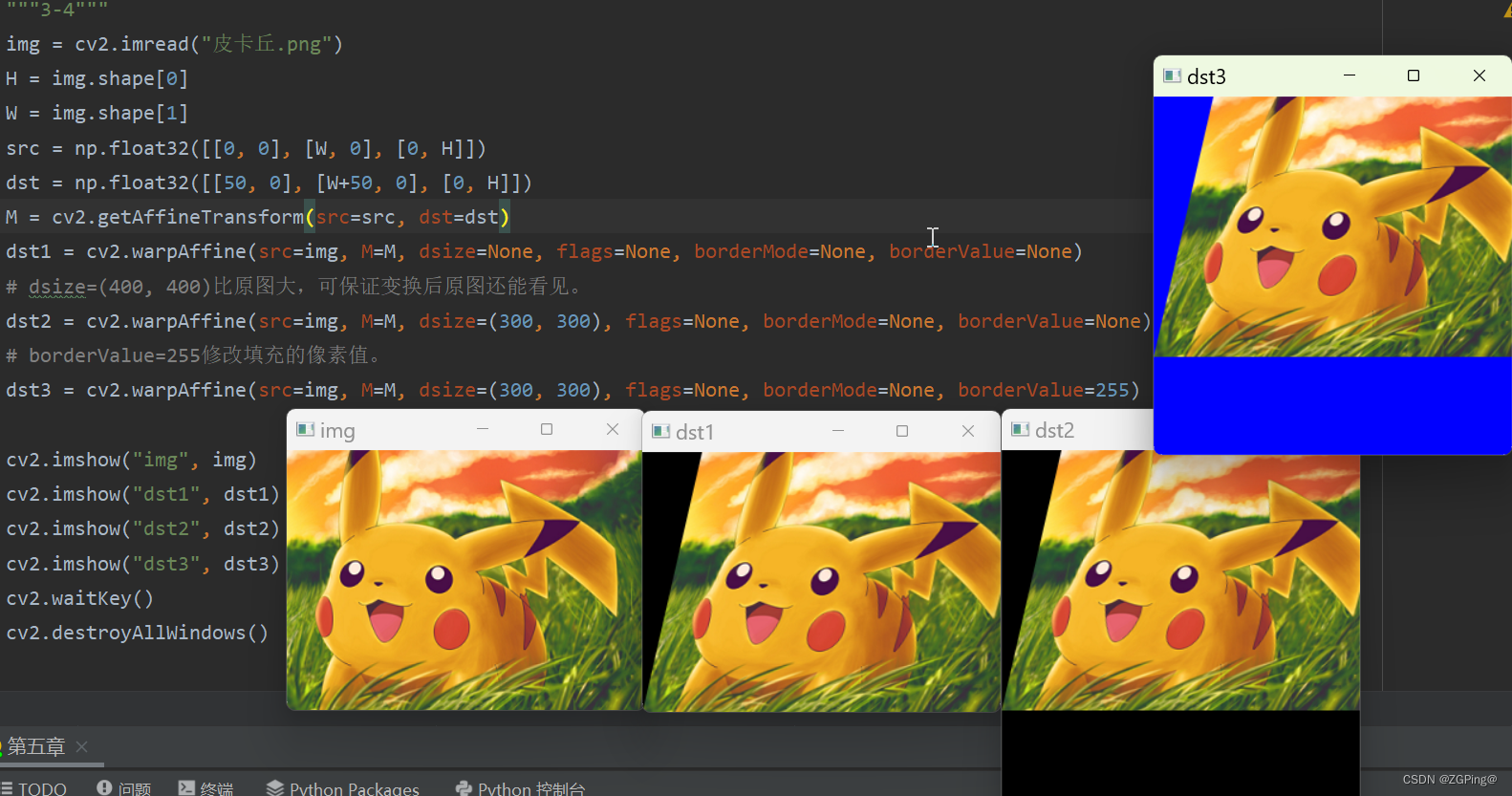Select the 第五章 run tab

pyautogui.click(x=36, y=746)
